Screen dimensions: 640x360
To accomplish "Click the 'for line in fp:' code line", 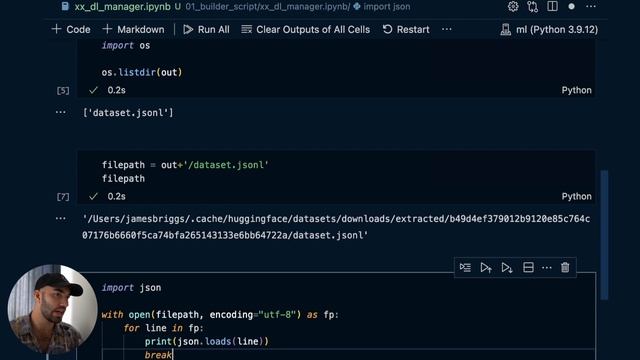I will 163,328.
